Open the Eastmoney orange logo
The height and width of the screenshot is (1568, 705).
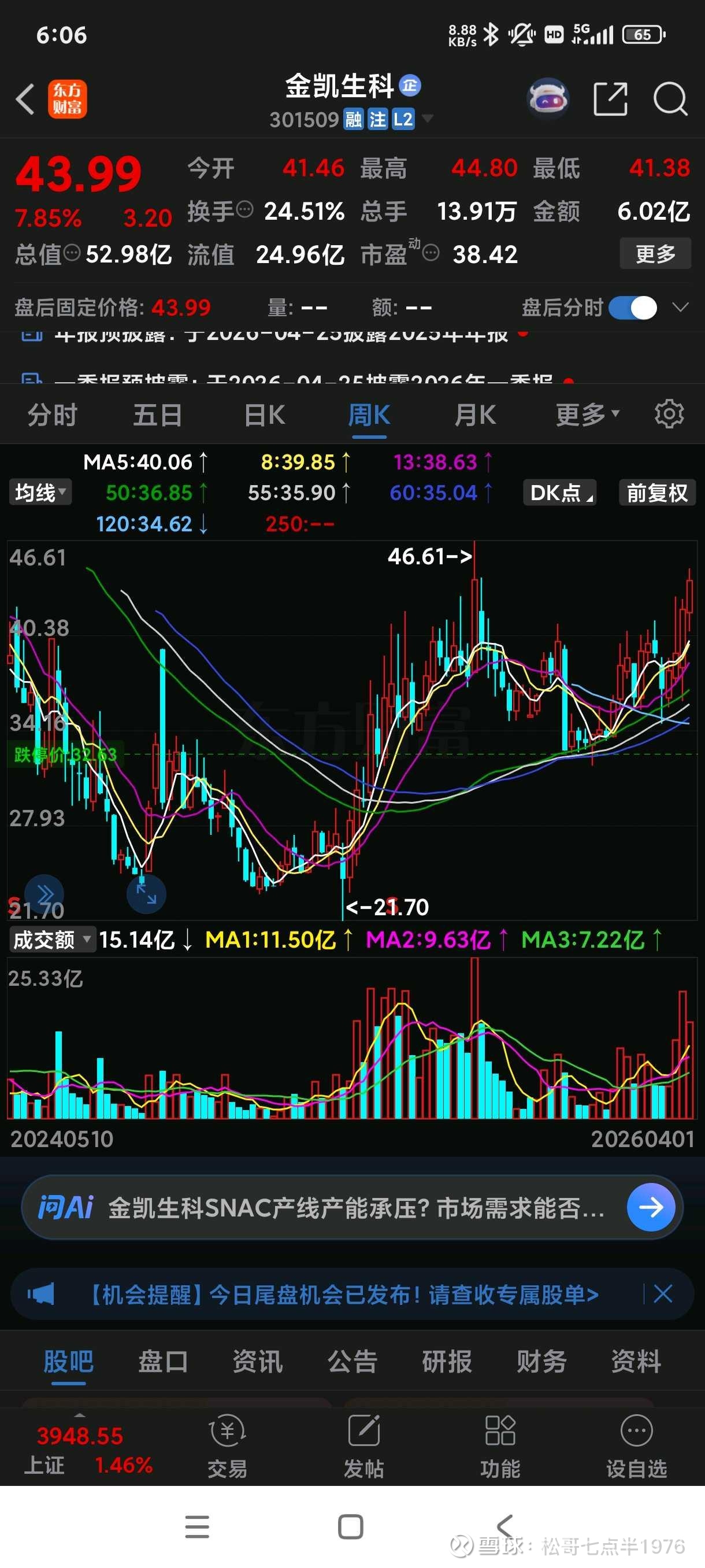point(67,99)
